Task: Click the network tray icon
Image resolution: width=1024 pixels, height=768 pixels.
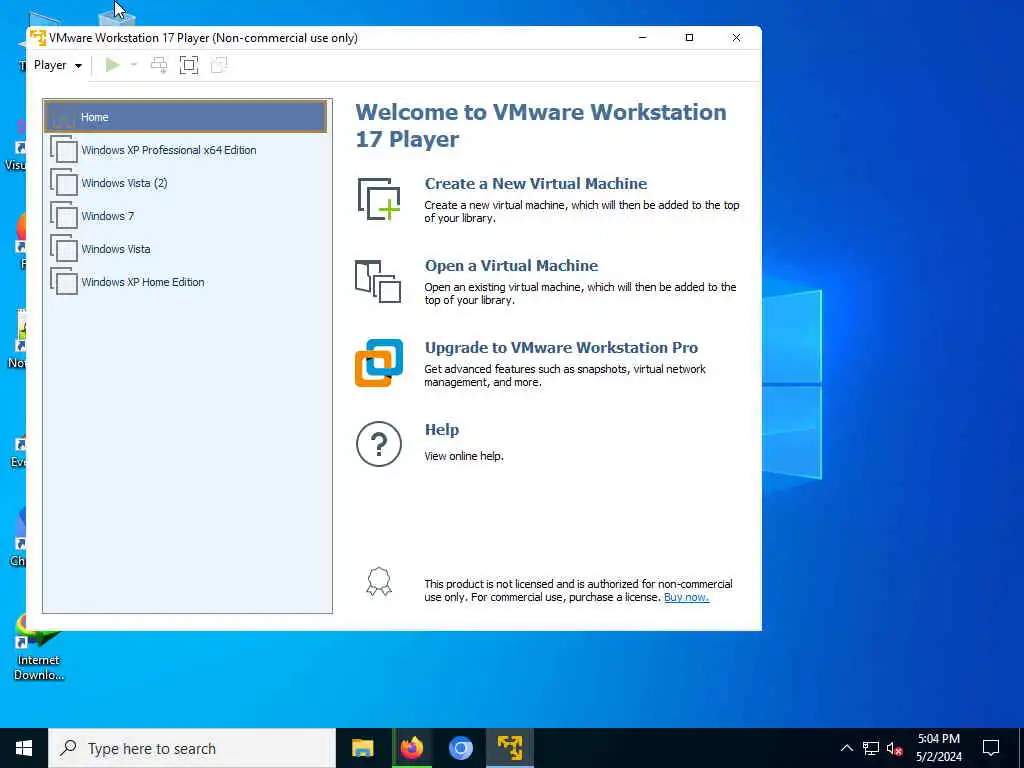Action: pos(871,748)
